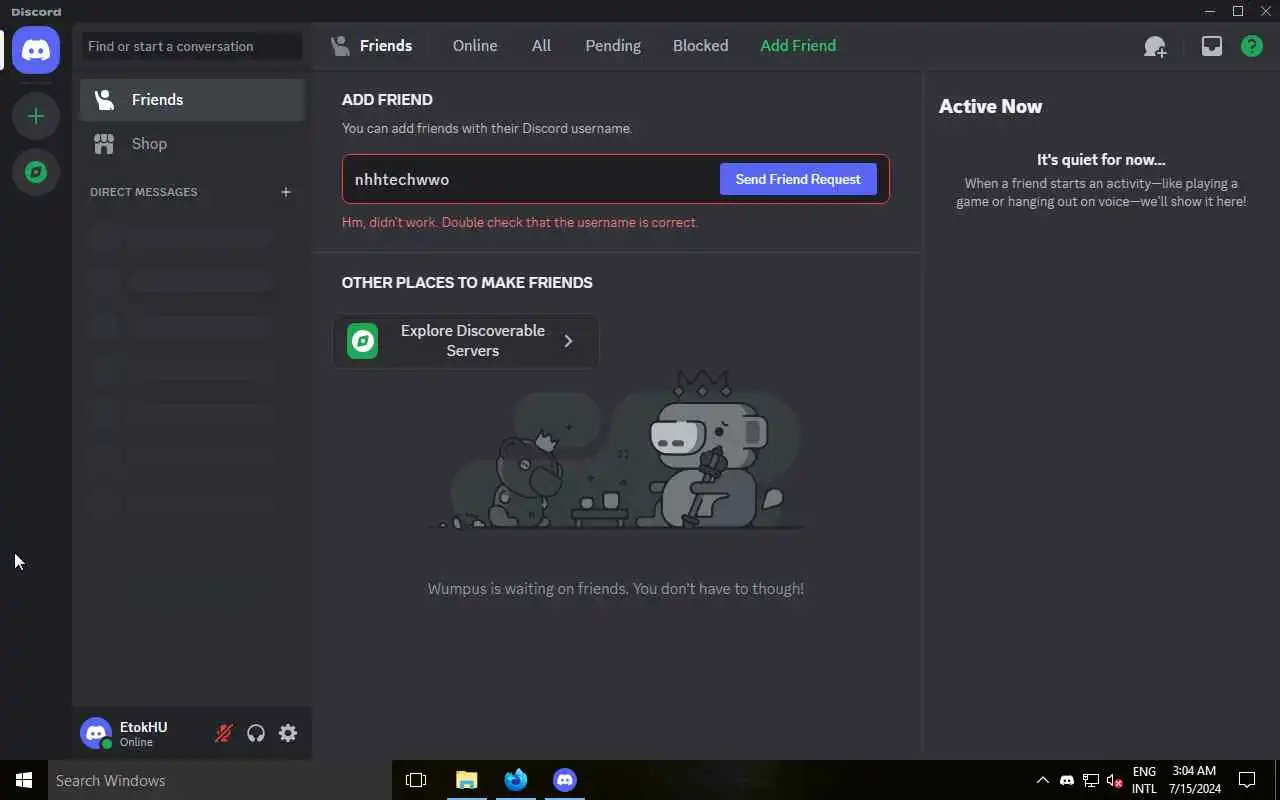Switch to the Online tab
Screen dimensions: 1280x800
tap(475, 46)
